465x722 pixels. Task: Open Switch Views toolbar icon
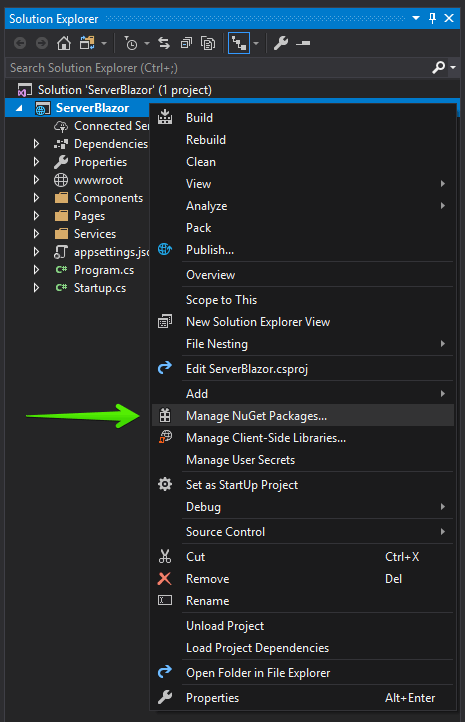coord(87,43)
